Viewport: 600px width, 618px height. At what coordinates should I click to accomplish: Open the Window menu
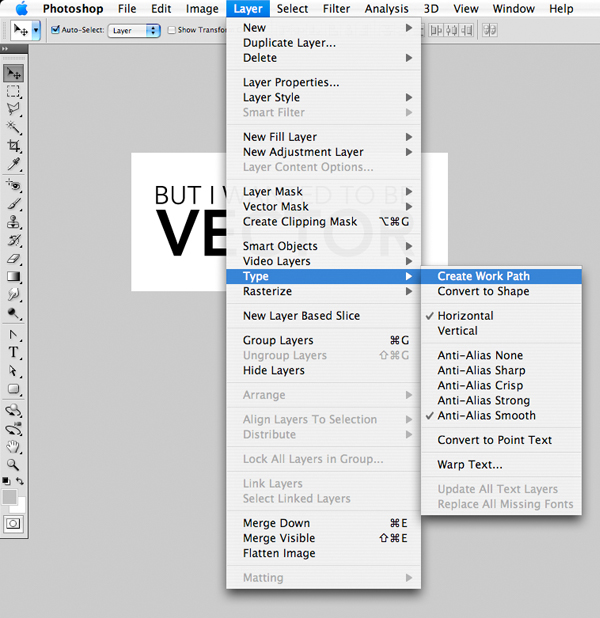click(513, 8)
